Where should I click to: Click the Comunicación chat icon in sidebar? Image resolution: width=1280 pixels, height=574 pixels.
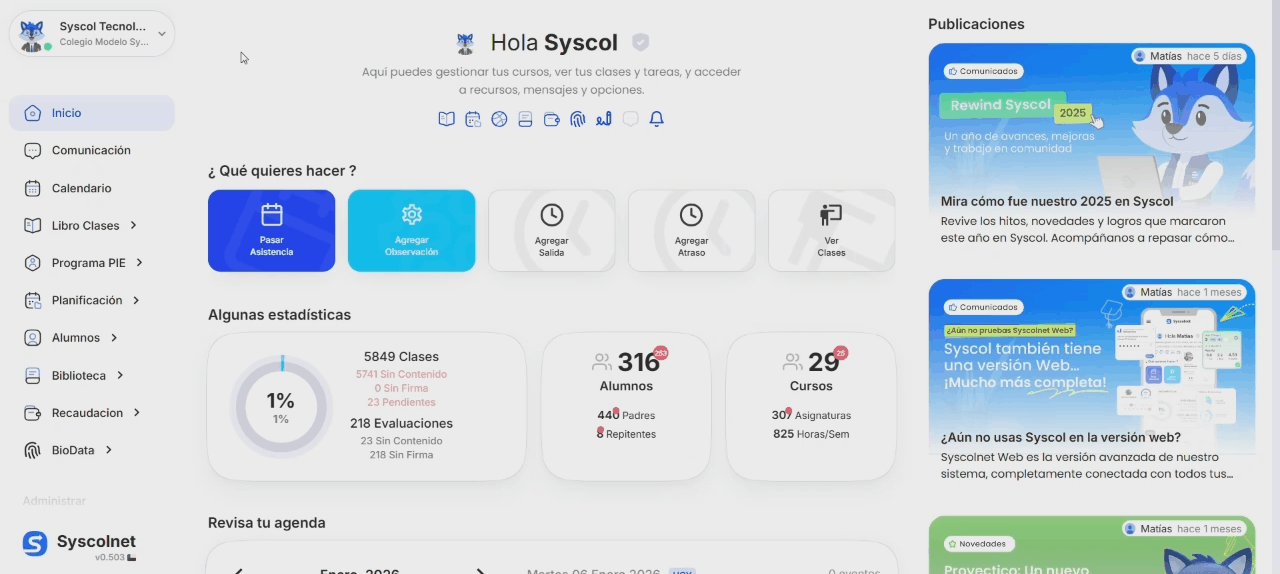pos(33,150)
